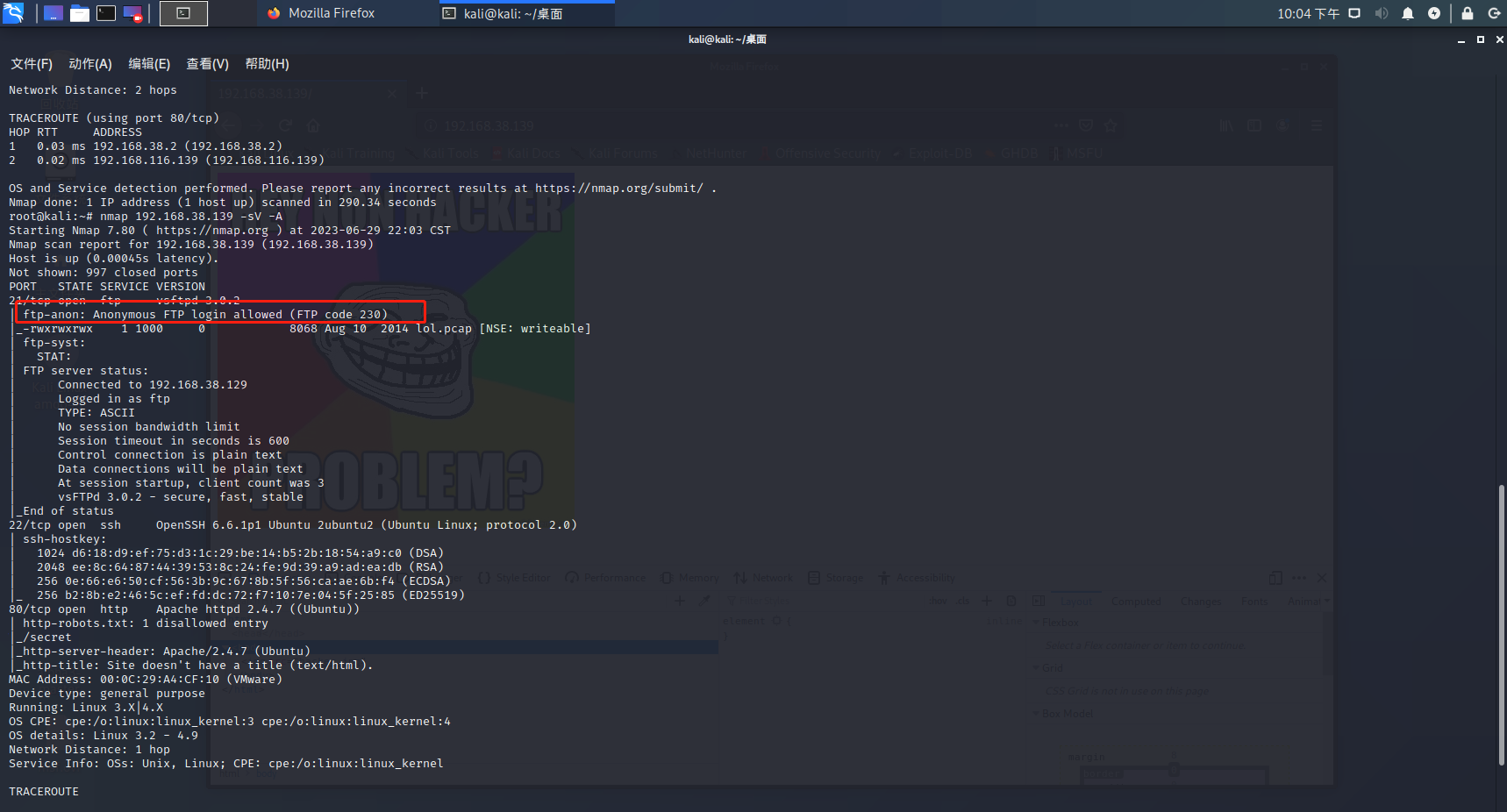Open the power manager lightning icon

pos(1434,13)
